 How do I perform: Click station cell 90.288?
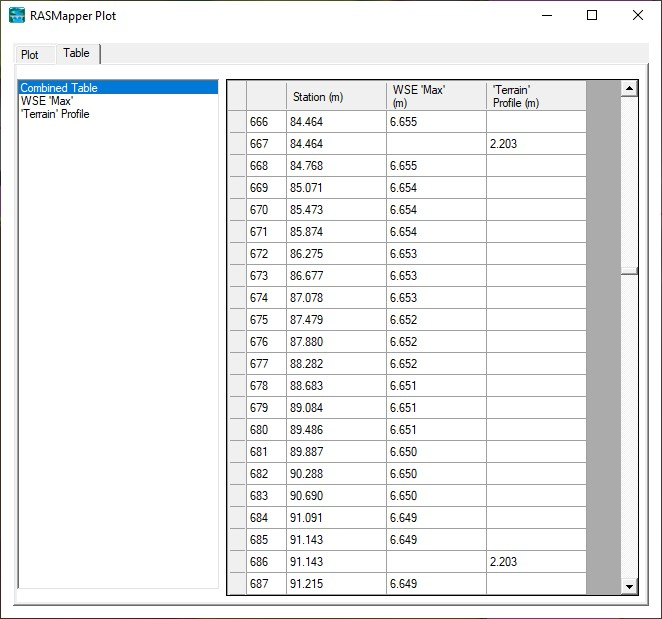(336, 474)
